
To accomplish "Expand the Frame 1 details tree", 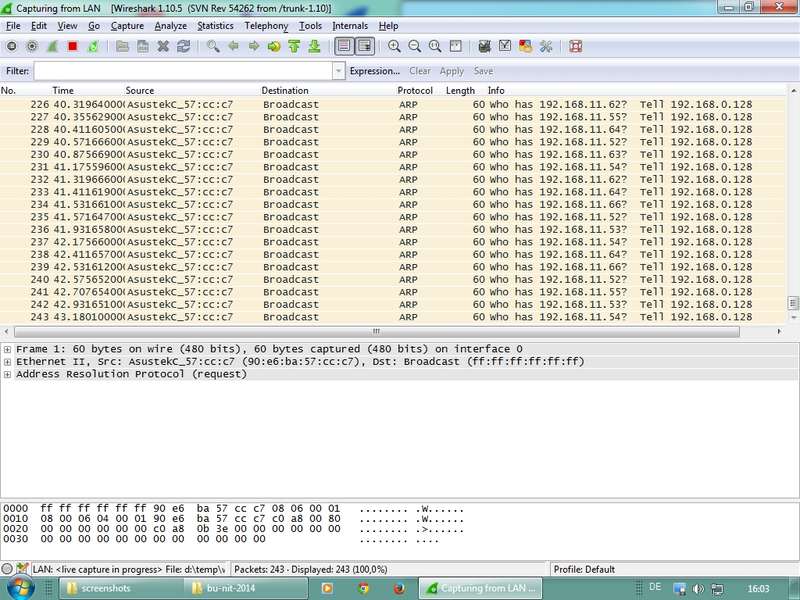I will (8, 349).
